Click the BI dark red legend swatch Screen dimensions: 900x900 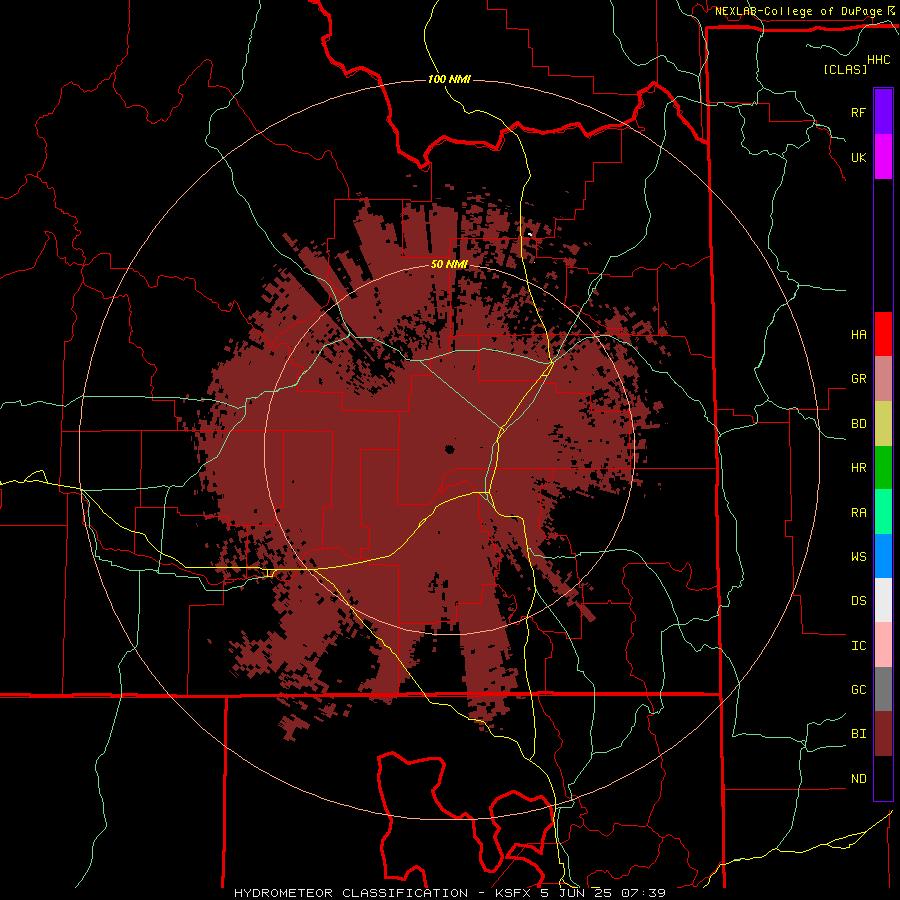[x=883, y=734]
